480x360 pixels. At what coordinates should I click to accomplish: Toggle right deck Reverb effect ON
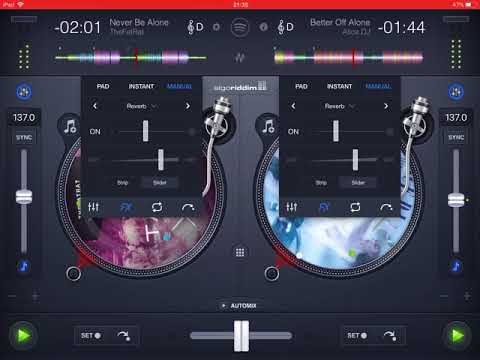(x=293, y=132)
